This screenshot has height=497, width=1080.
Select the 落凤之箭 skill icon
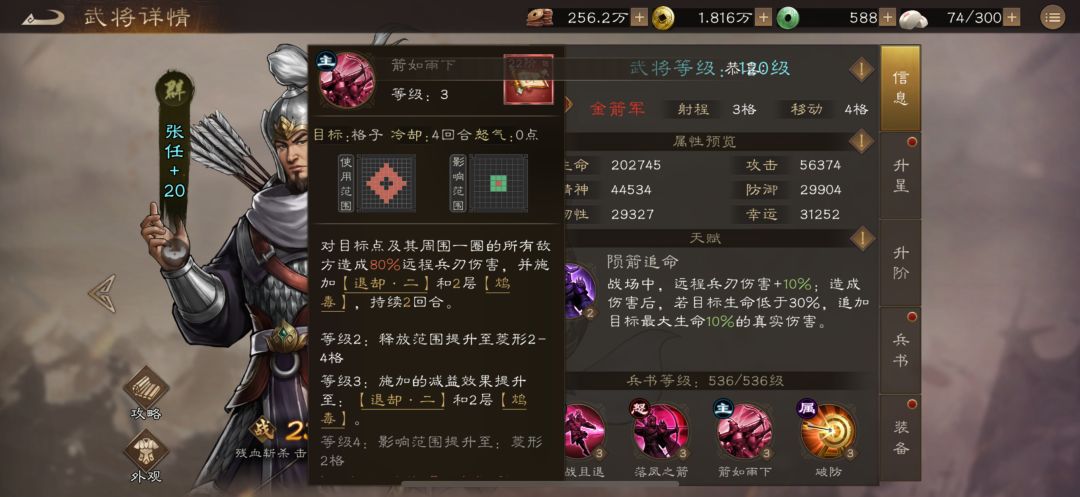coord(661,432)
